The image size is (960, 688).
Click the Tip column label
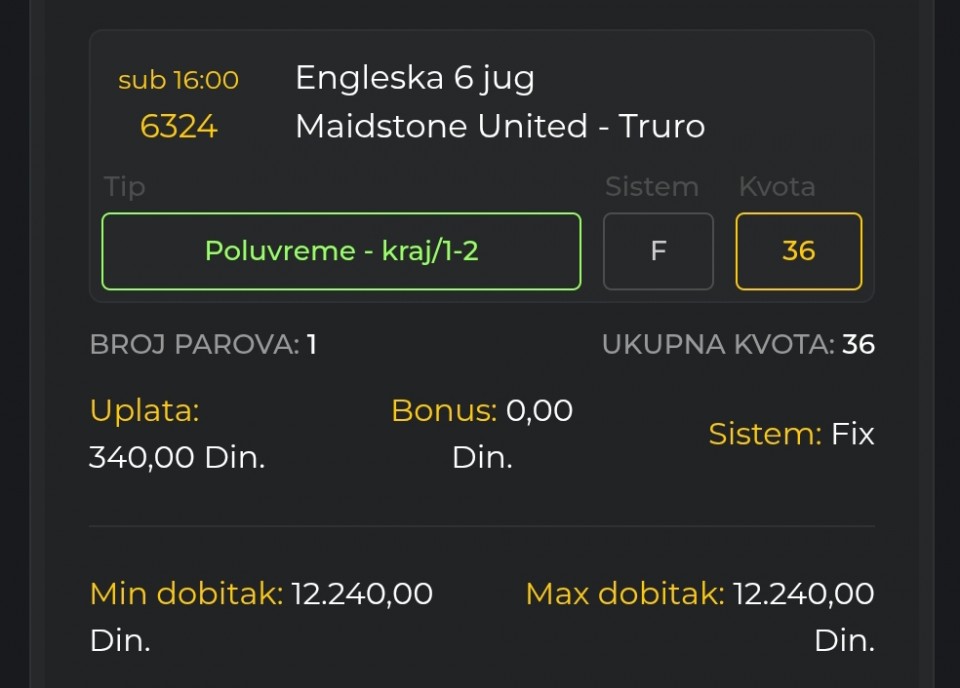124,187
